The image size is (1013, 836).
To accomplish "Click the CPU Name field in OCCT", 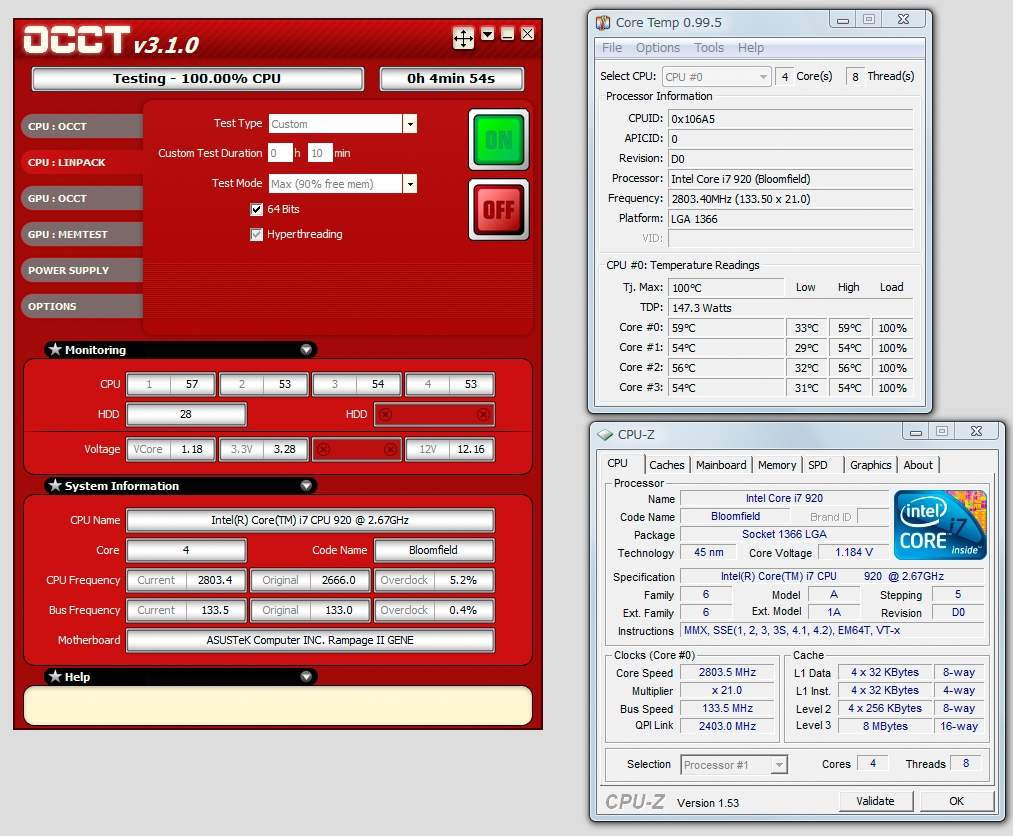I will tap(310, 520).
